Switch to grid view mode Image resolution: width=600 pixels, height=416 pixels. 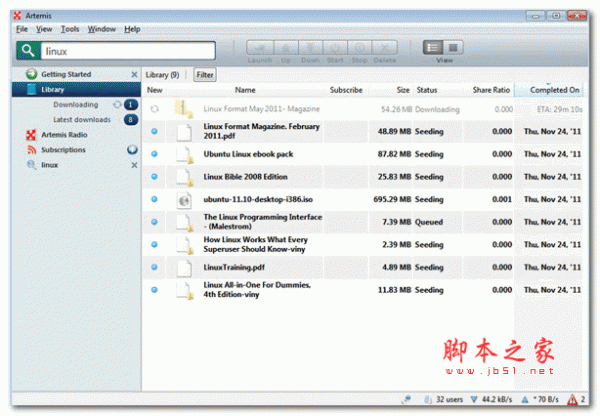(453, 47)
